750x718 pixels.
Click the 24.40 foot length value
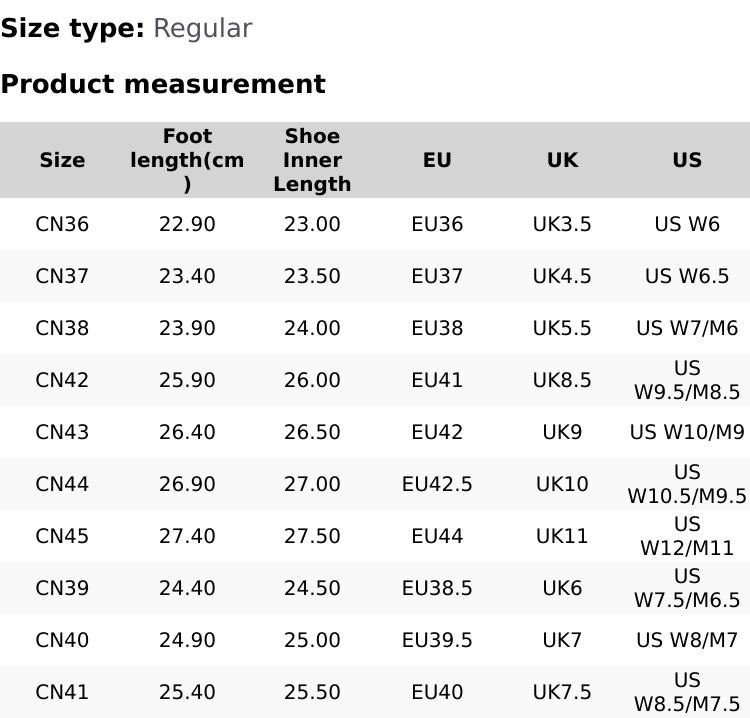tap(187, 588)
